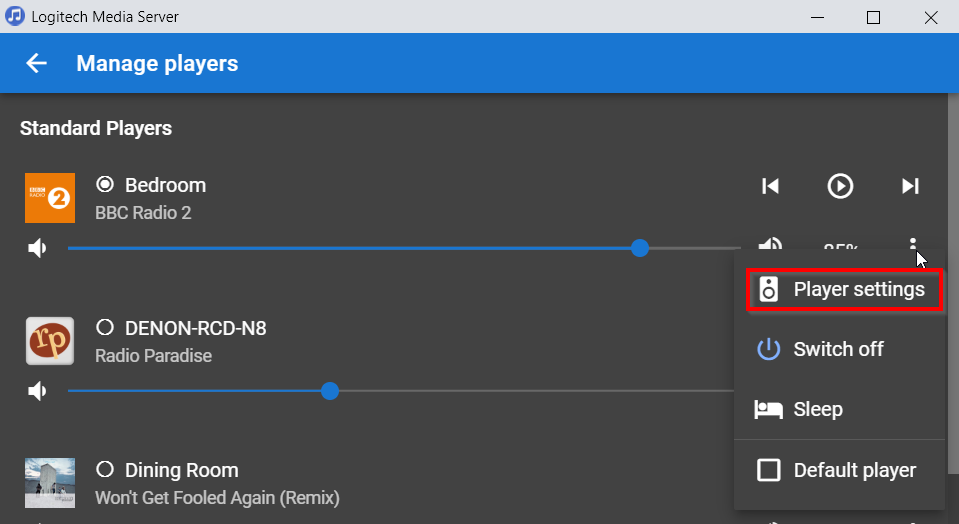Image resolution: width=959 pixels, height=524 pixels.
Task: Tick the Default player checkbox
Action: [768, 470]
